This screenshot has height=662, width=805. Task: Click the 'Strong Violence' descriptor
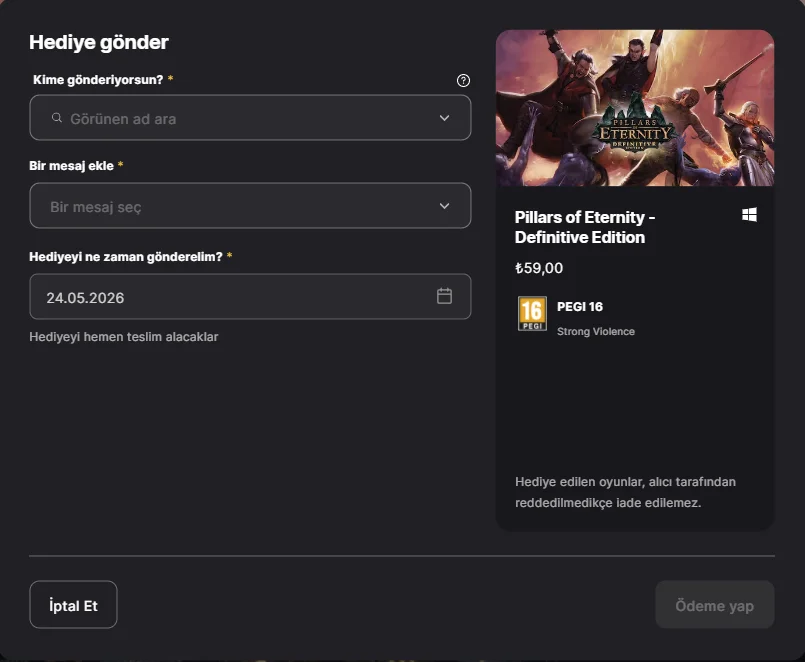click(x=596, y=331)
